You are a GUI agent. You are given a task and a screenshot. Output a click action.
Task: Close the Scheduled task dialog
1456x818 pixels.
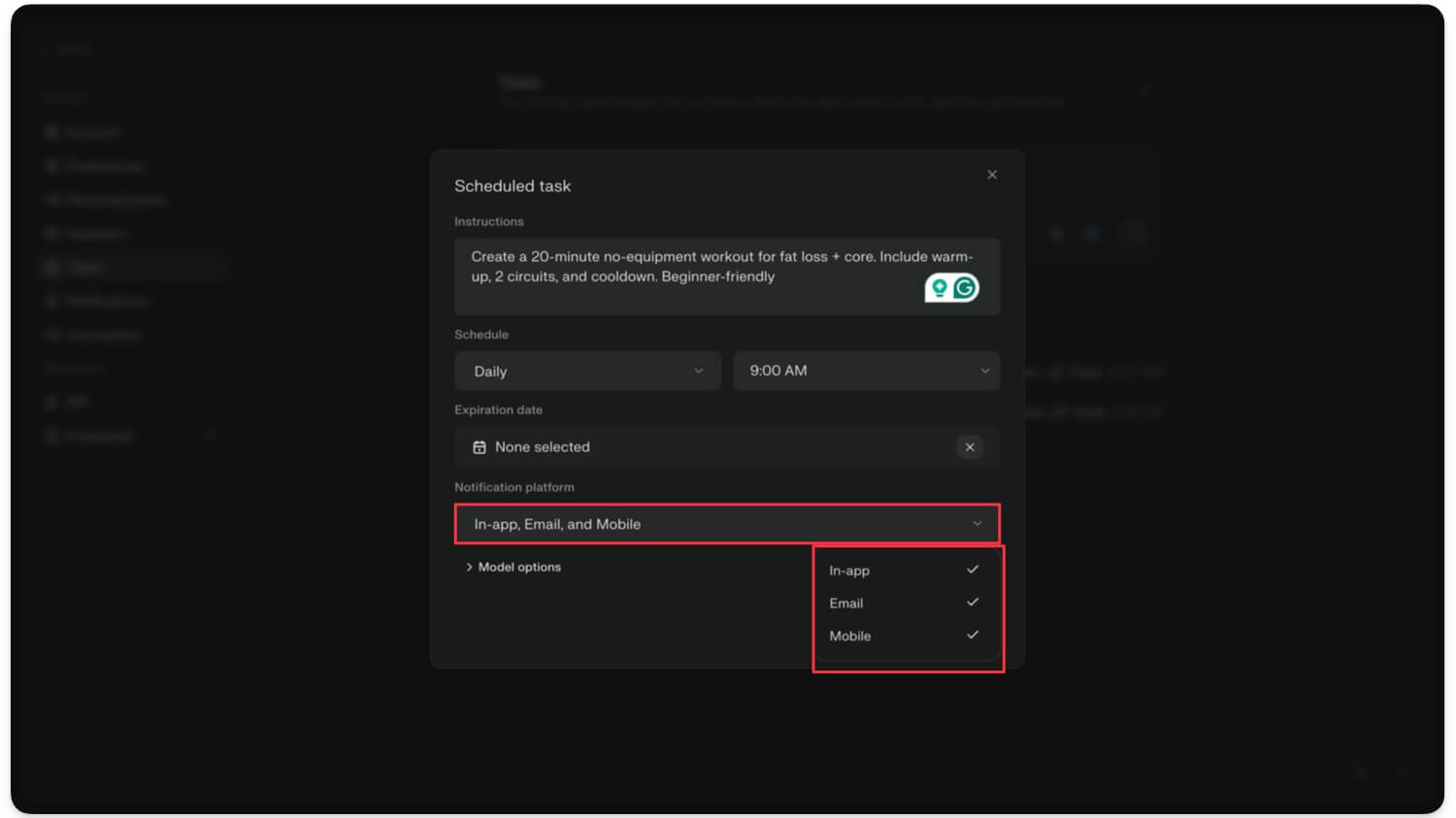(991, 175)
